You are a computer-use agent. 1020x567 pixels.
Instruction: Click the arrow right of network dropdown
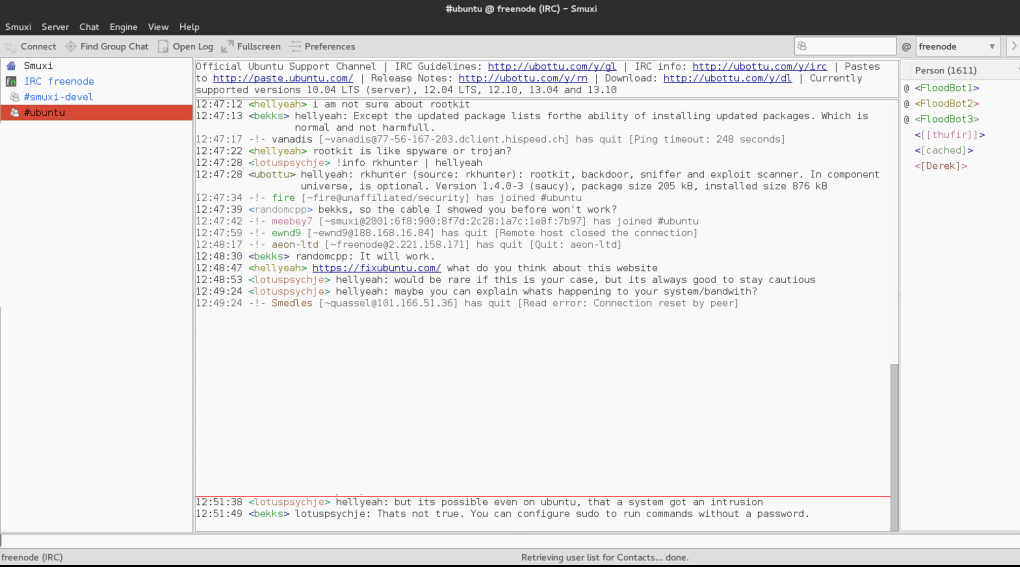point(1013,46)
